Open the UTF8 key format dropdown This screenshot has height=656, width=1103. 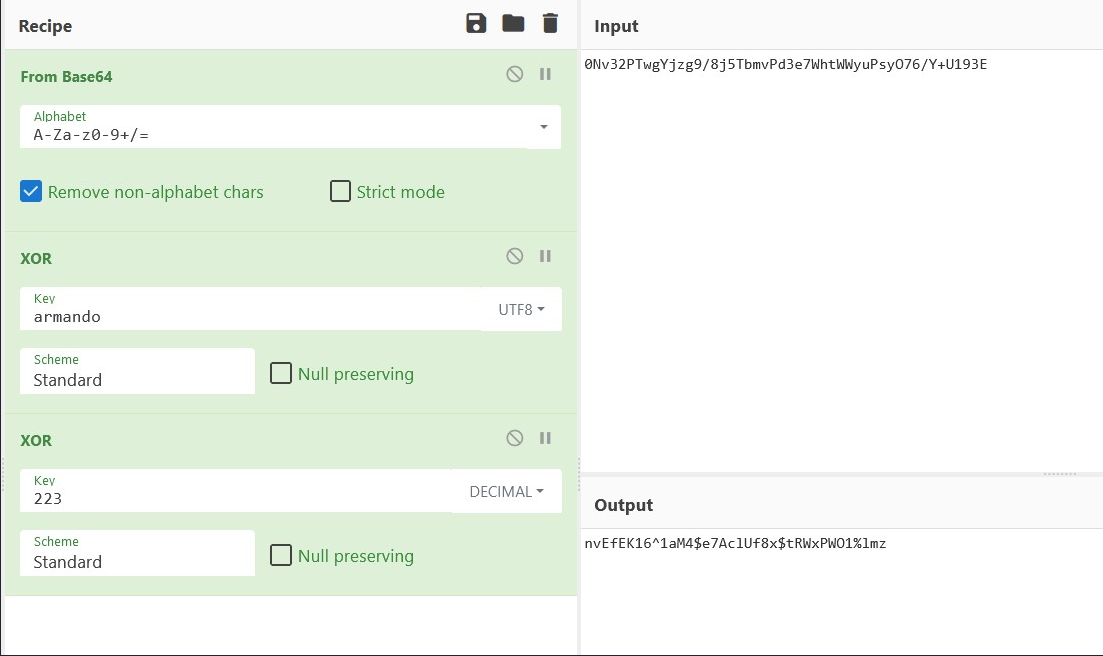(521, 309)
